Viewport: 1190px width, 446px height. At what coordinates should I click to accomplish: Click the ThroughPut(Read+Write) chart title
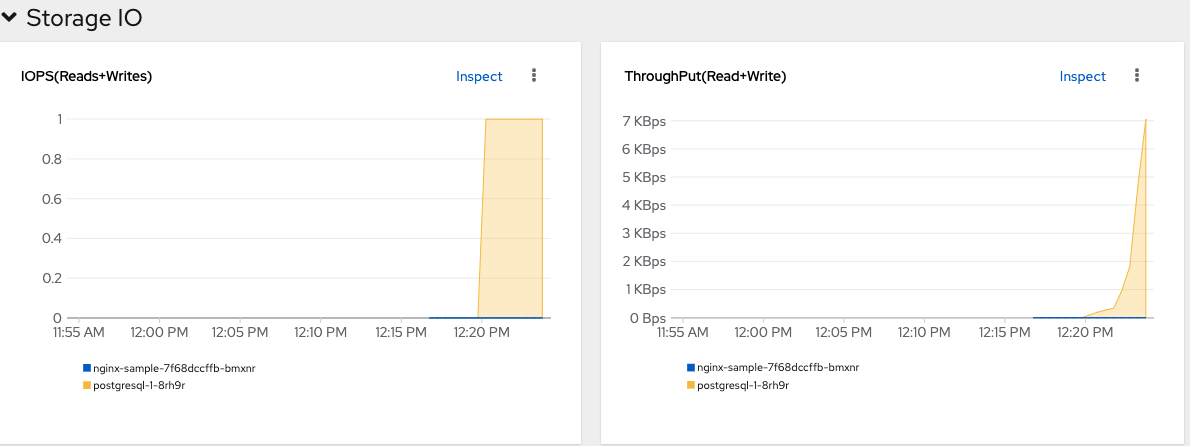click(705, 76)
